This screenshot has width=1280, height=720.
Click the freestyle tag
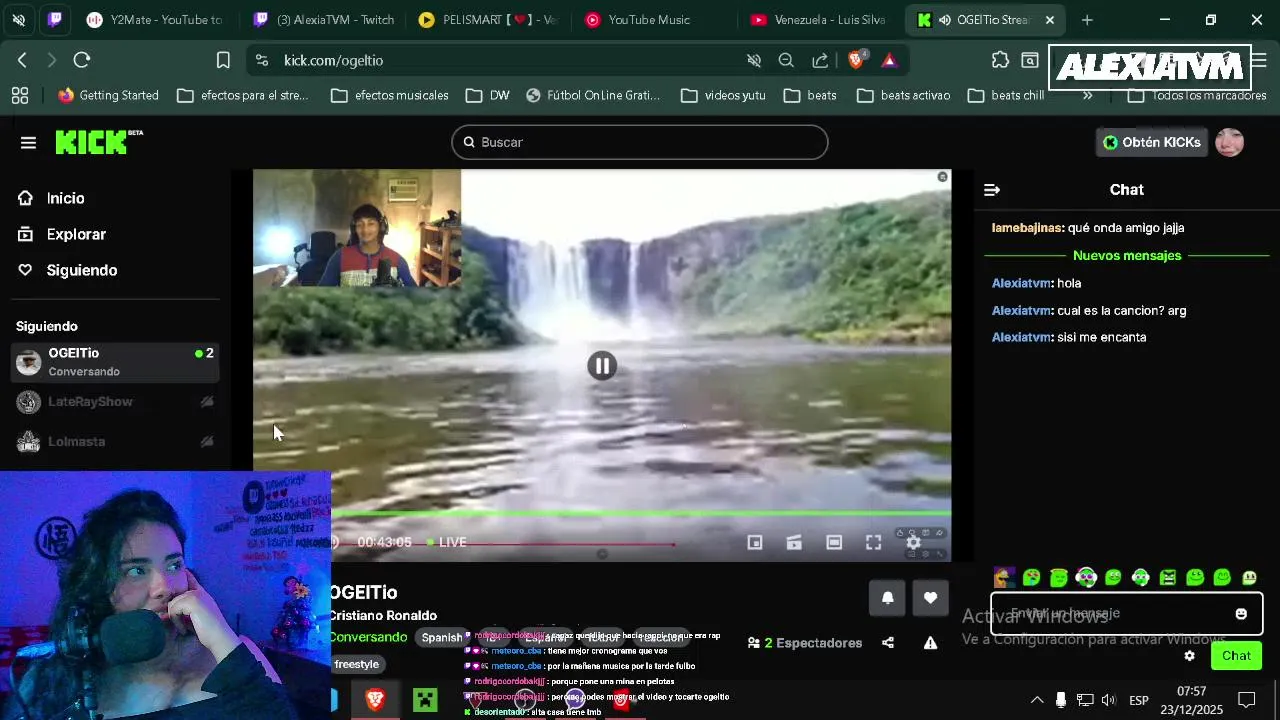(357, 664)
